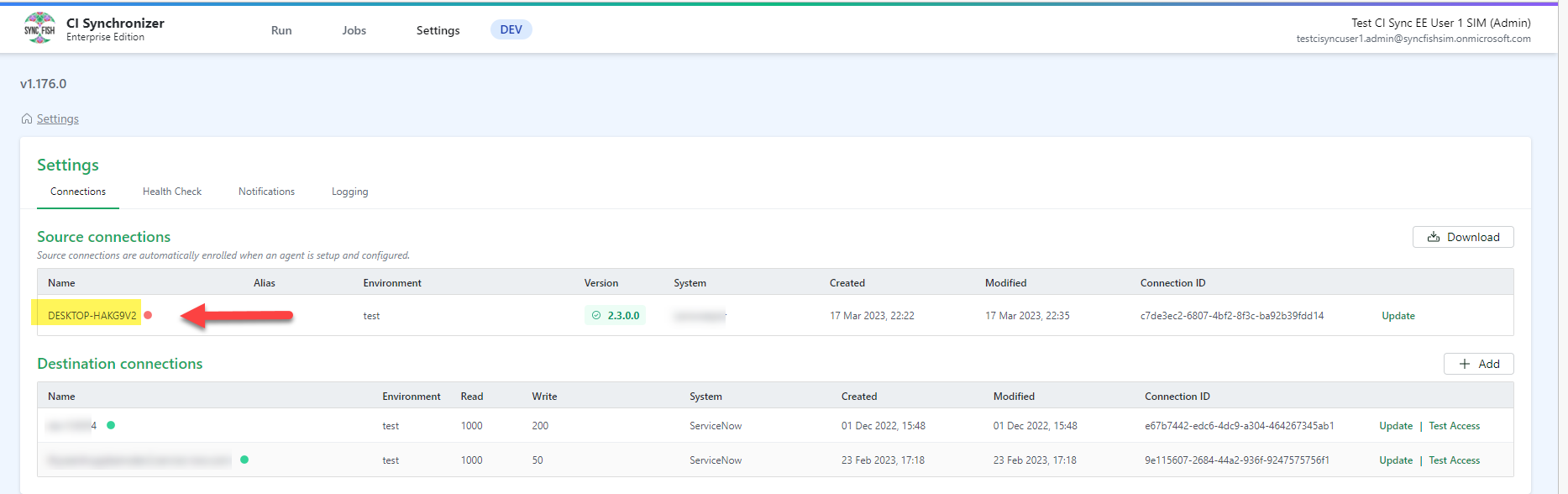Click Test Access for the 01 Dec 2022 destination
Viewport: 1568px width, 494px height.
(x=1455, y=426)
